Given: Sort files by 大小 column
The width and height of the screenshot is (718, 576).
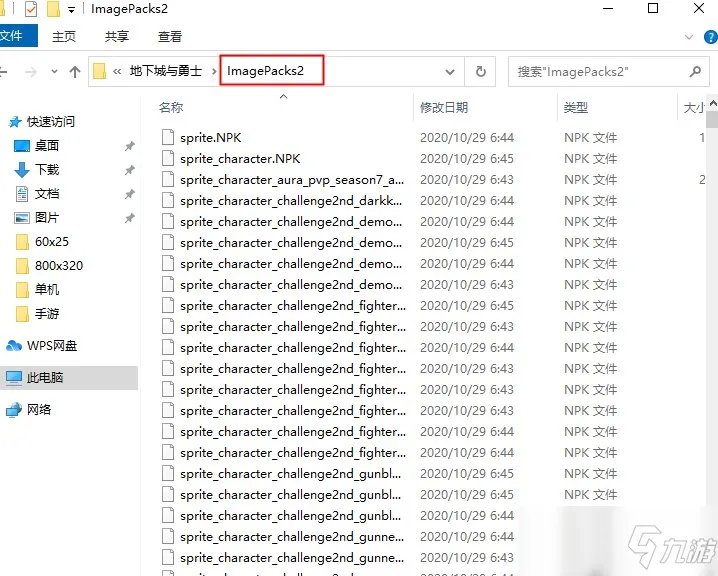Looking at the screenshot, I should (x=694, y=108).
